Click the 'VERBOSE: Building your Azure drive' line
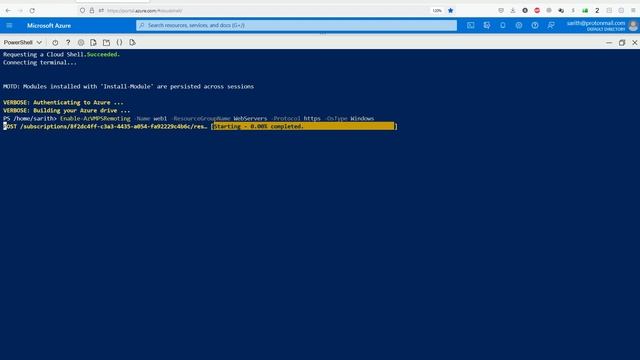The width and height of the screenshot is (640, 360). point(67,111)
